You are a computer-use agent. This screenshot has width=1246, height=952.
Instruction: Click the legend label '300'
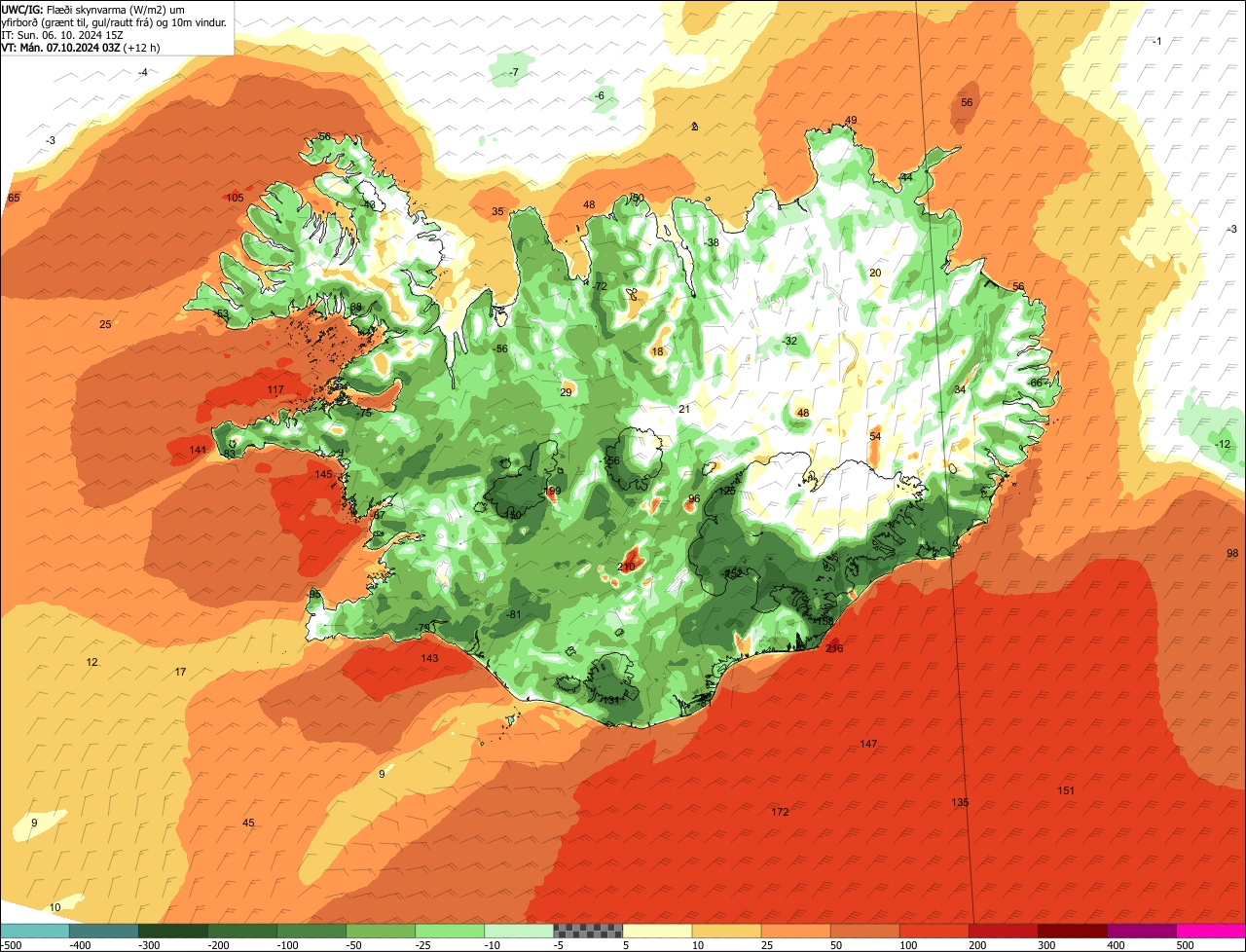pyautogui.click(x=1047, y=945)
